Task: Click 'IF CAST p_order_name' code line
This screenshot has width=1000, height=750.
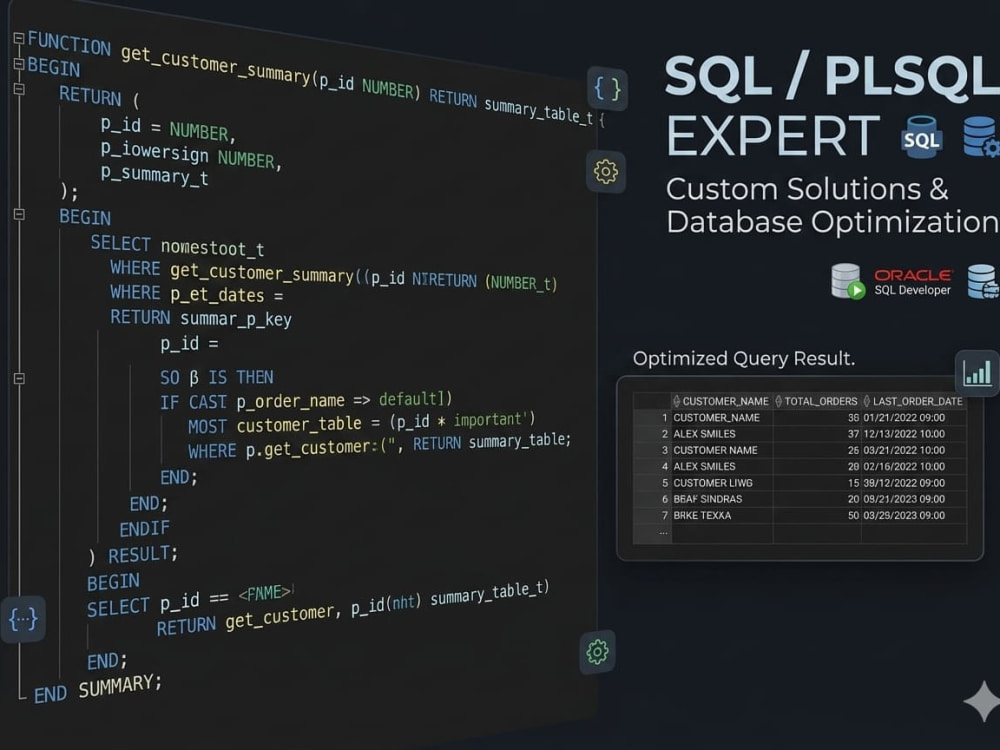Action: (306, 401)
